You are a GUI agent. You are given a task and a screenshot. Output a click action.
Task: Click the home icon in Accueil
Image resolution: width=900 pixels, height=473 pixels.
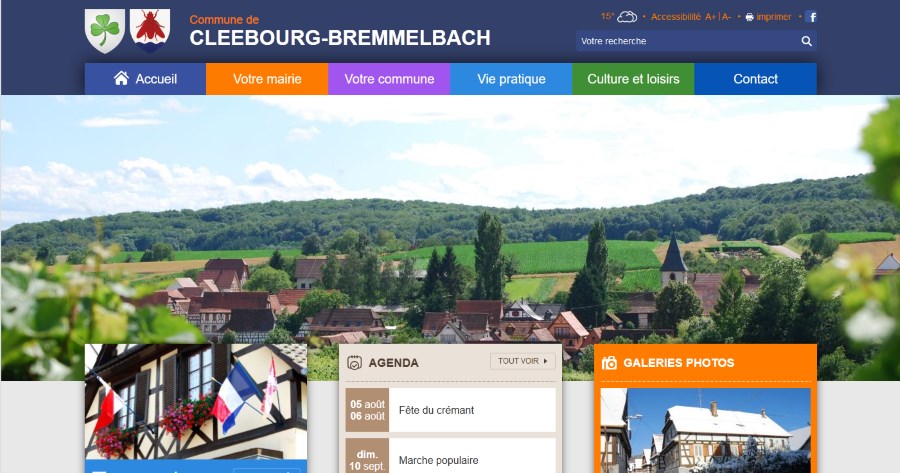pyautogui.click(x=121, y=78)
